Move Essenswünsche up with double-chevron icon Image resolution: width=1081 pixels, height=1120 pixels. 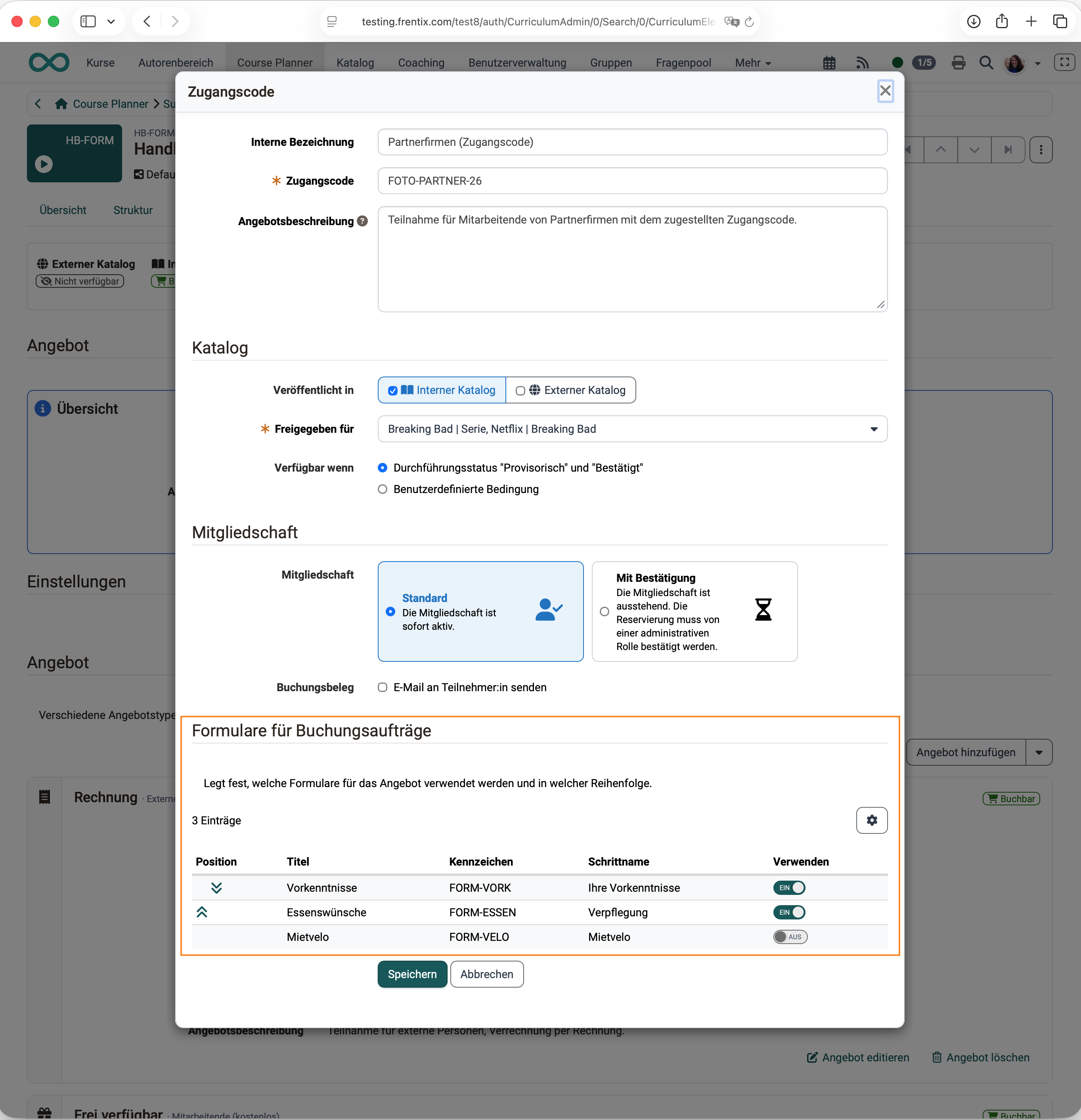(202, 912)
